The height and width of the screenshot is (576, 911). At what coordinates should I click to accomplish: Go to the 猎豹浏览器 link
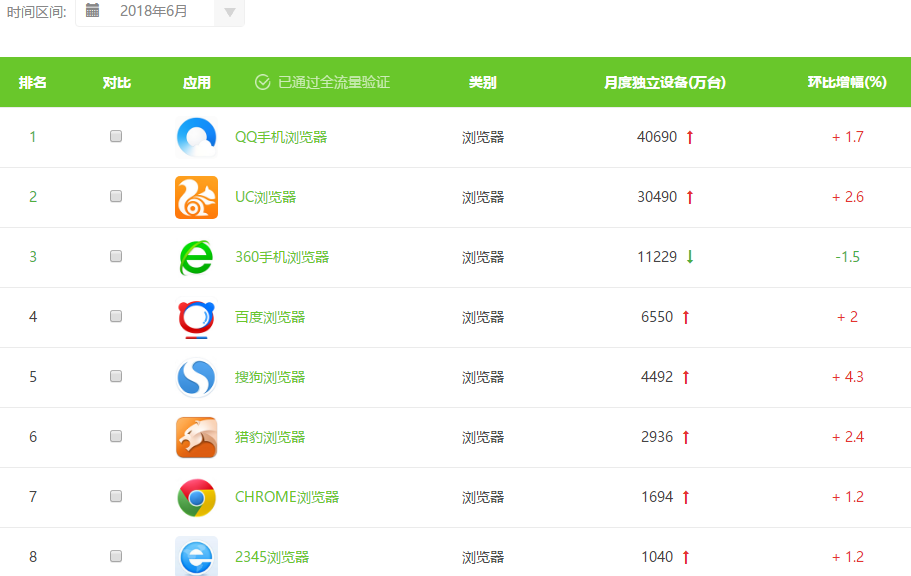(x=270, y=437)
